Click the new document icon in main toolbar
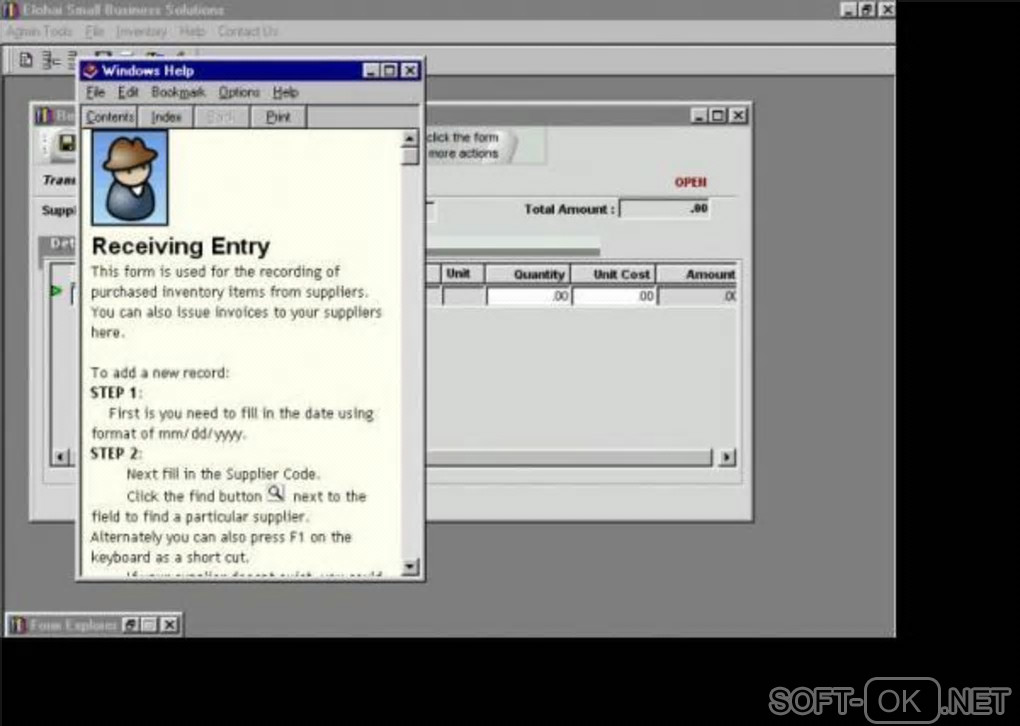This screenshot has width=1020, height=726. coord(25,60)
